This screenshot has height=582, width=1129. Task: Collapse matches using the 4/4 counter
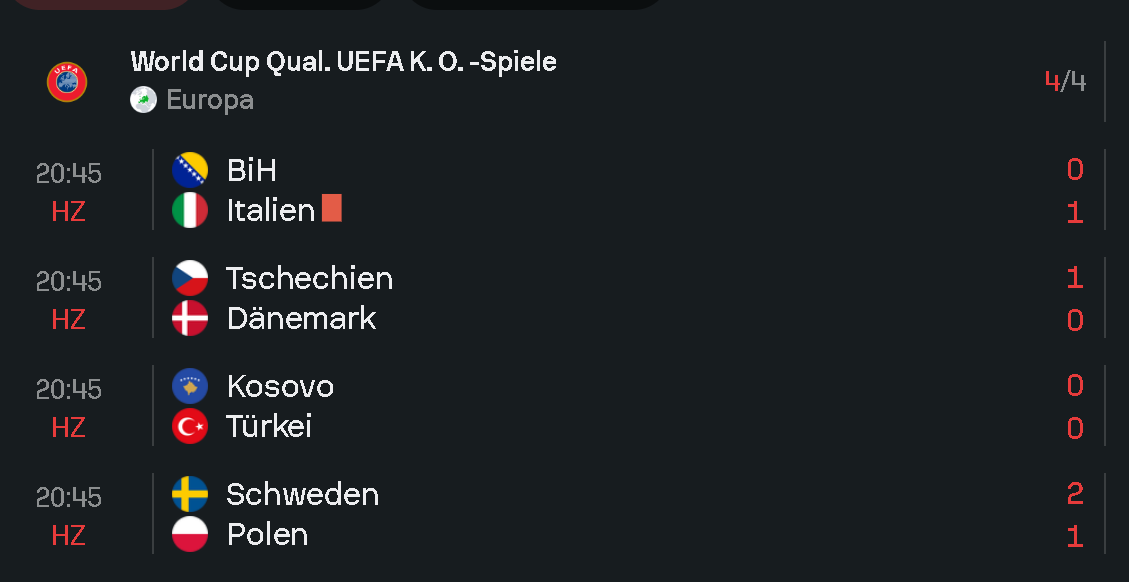tap(1065, 81)
